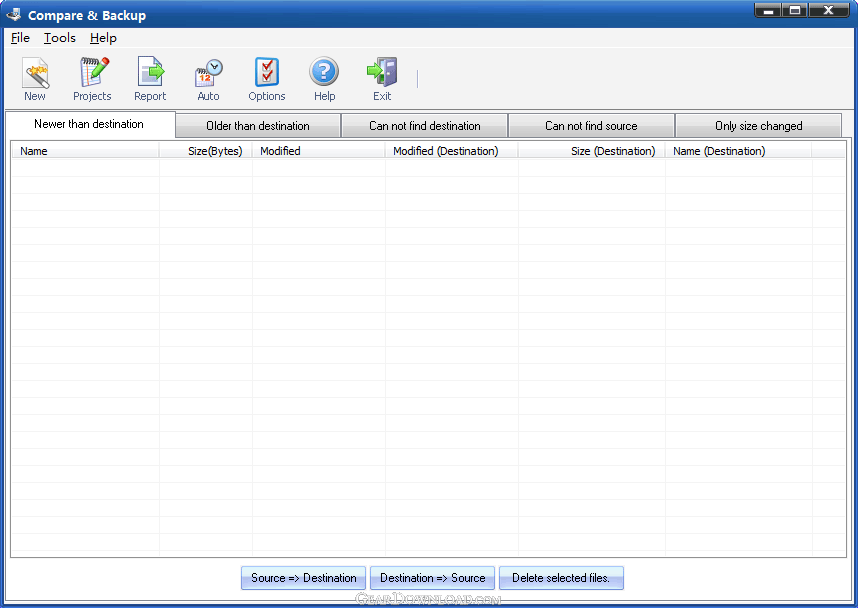Open the File menu

(20, 38)
